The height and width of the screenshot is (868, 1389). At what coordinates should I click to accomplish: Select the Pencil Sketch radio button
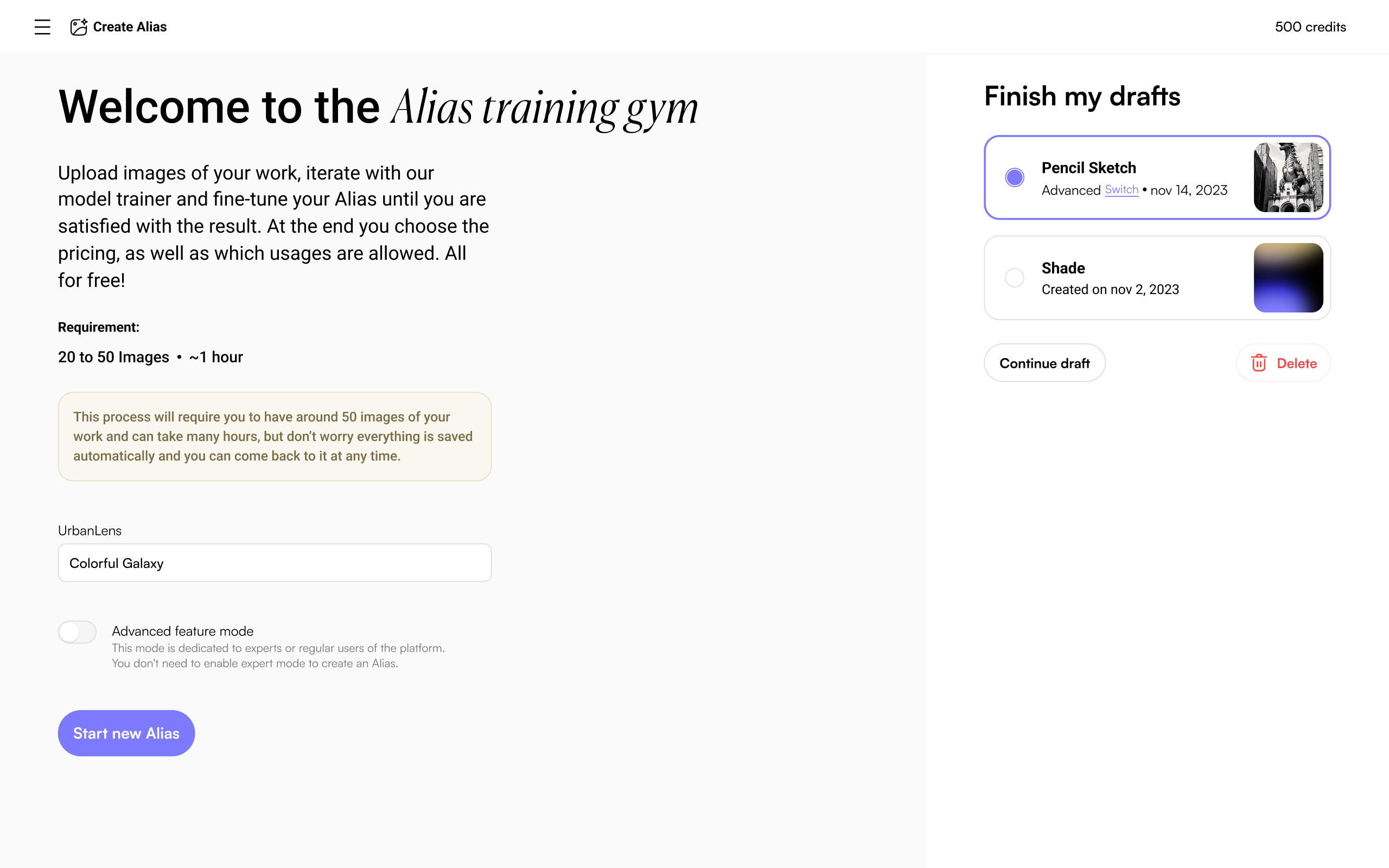tap(1014, 177)
